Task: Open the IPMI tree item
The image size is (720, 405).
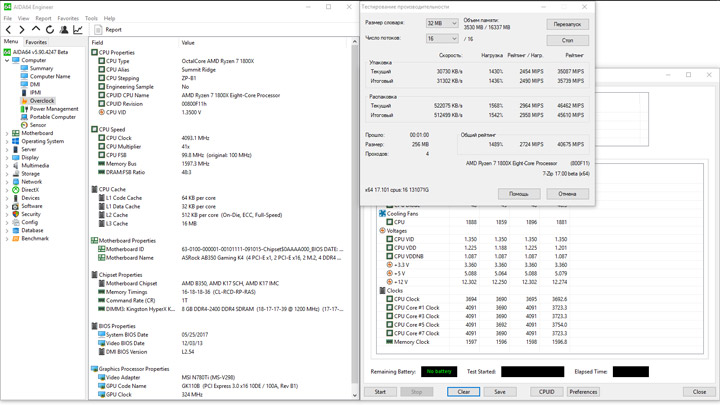Action: tap(35, 92)
